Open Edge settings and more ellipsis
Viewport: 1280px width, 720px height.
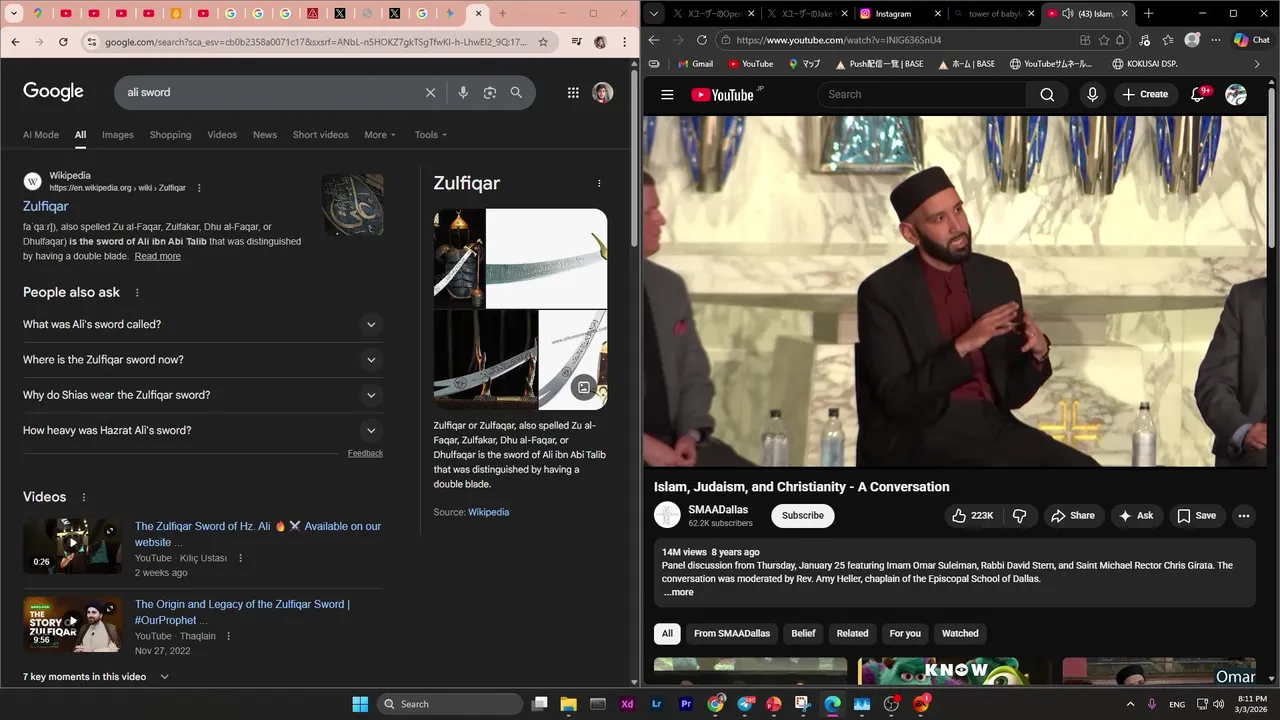(1216, 40)
